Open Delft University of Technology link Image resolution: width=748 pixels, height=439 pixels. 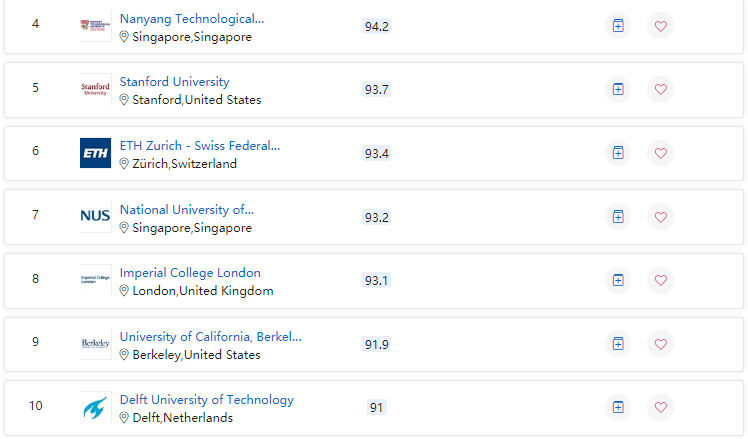click(x=207, y=400)
